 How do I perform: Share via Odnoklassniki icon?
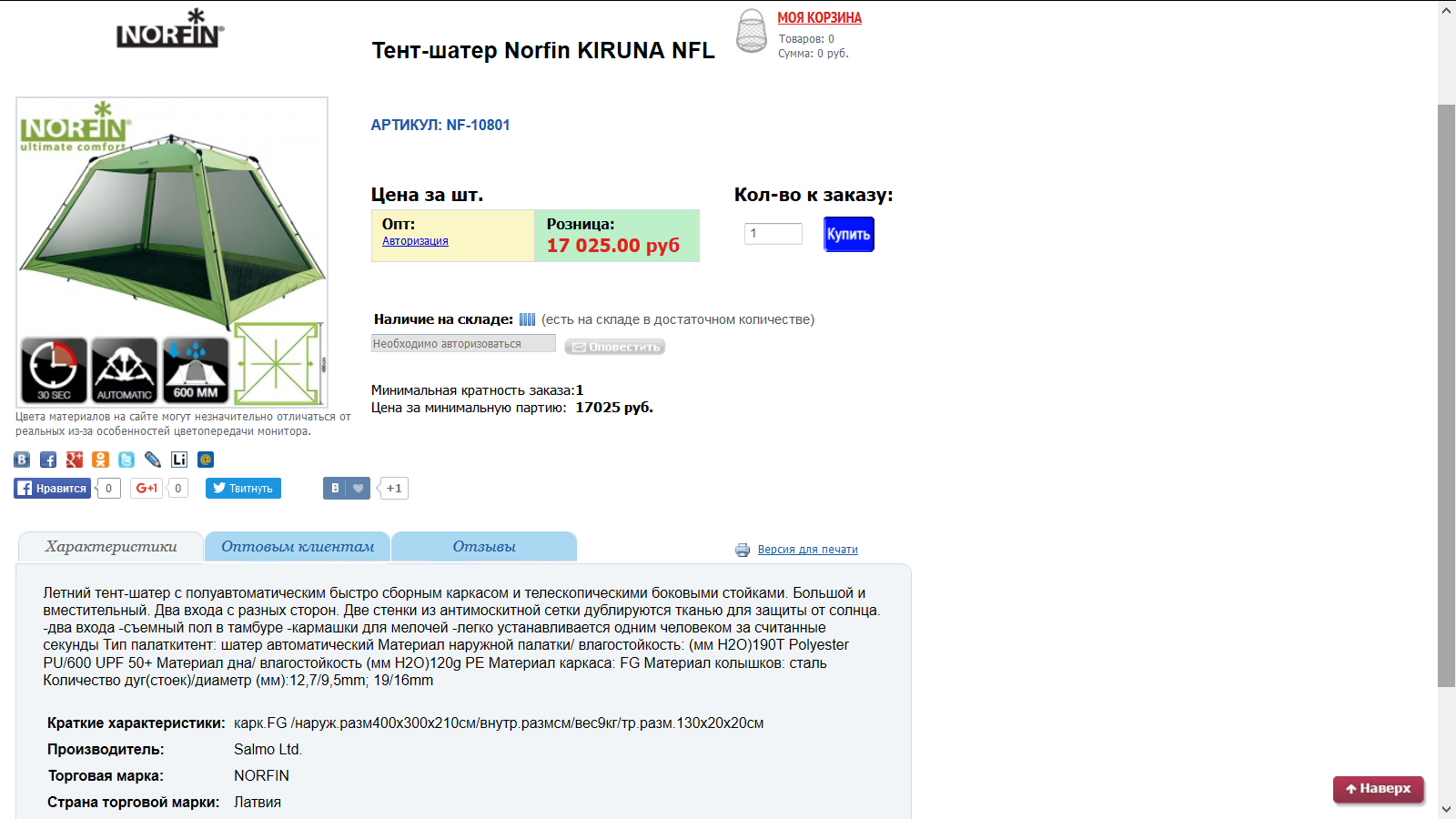[101, 460]
